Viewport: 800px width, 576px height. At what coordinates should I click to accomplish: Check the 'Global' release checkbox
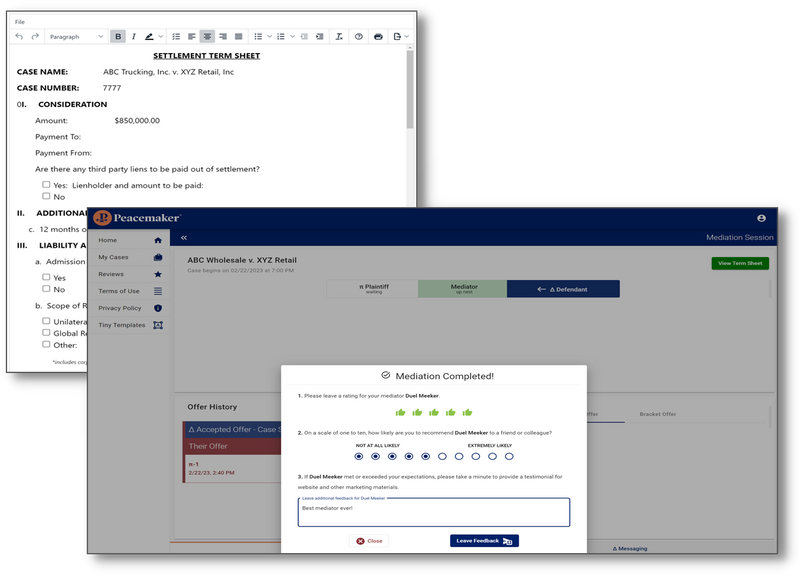pyautogui.click(x=46, y=333)
